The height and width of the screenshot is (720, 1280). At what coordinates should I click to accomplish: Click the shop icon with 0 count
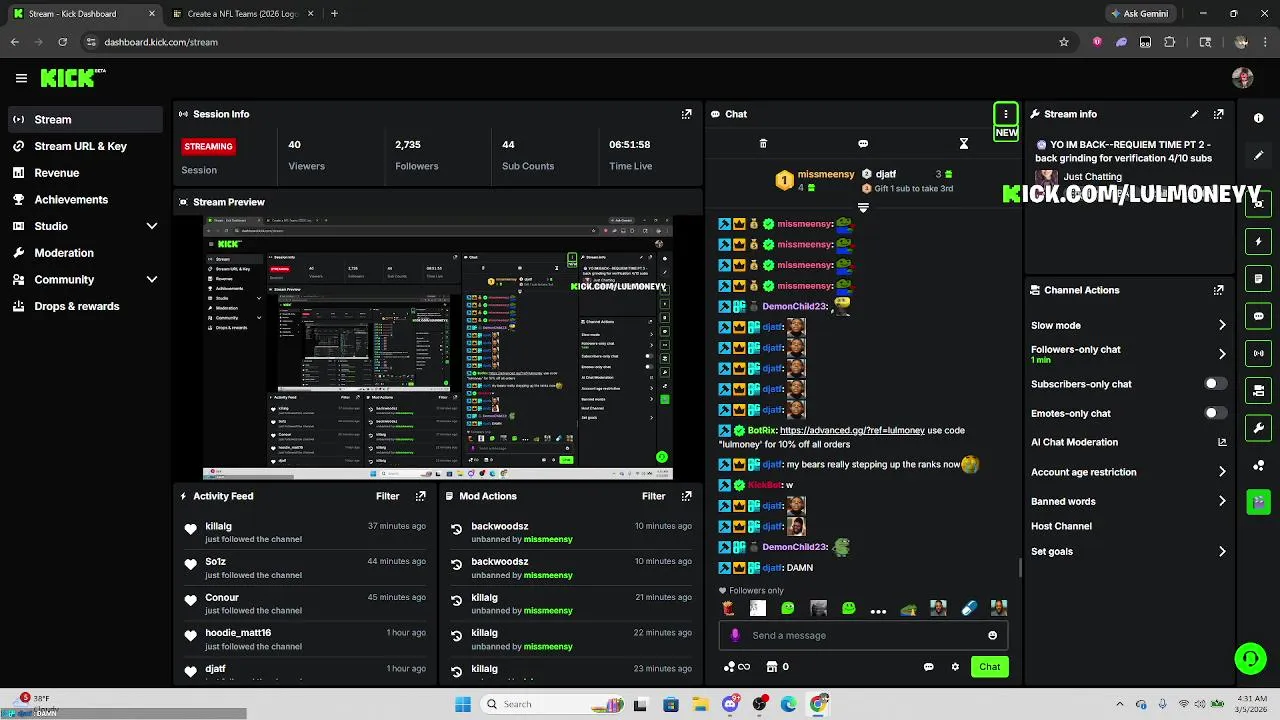click(x=777, y=667)
